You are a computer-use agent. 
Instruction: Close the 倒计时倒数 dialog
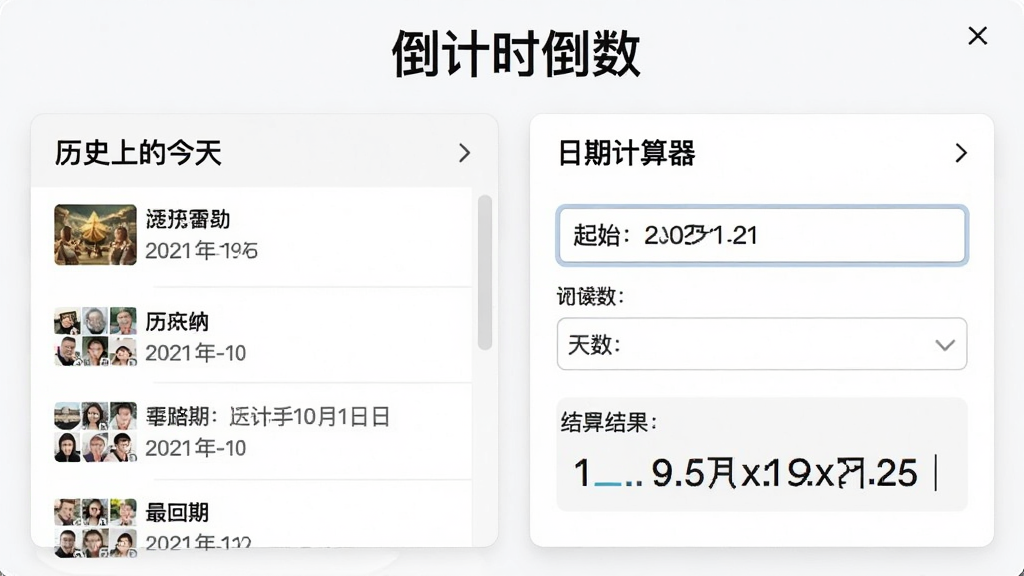(x=977, y=36)
